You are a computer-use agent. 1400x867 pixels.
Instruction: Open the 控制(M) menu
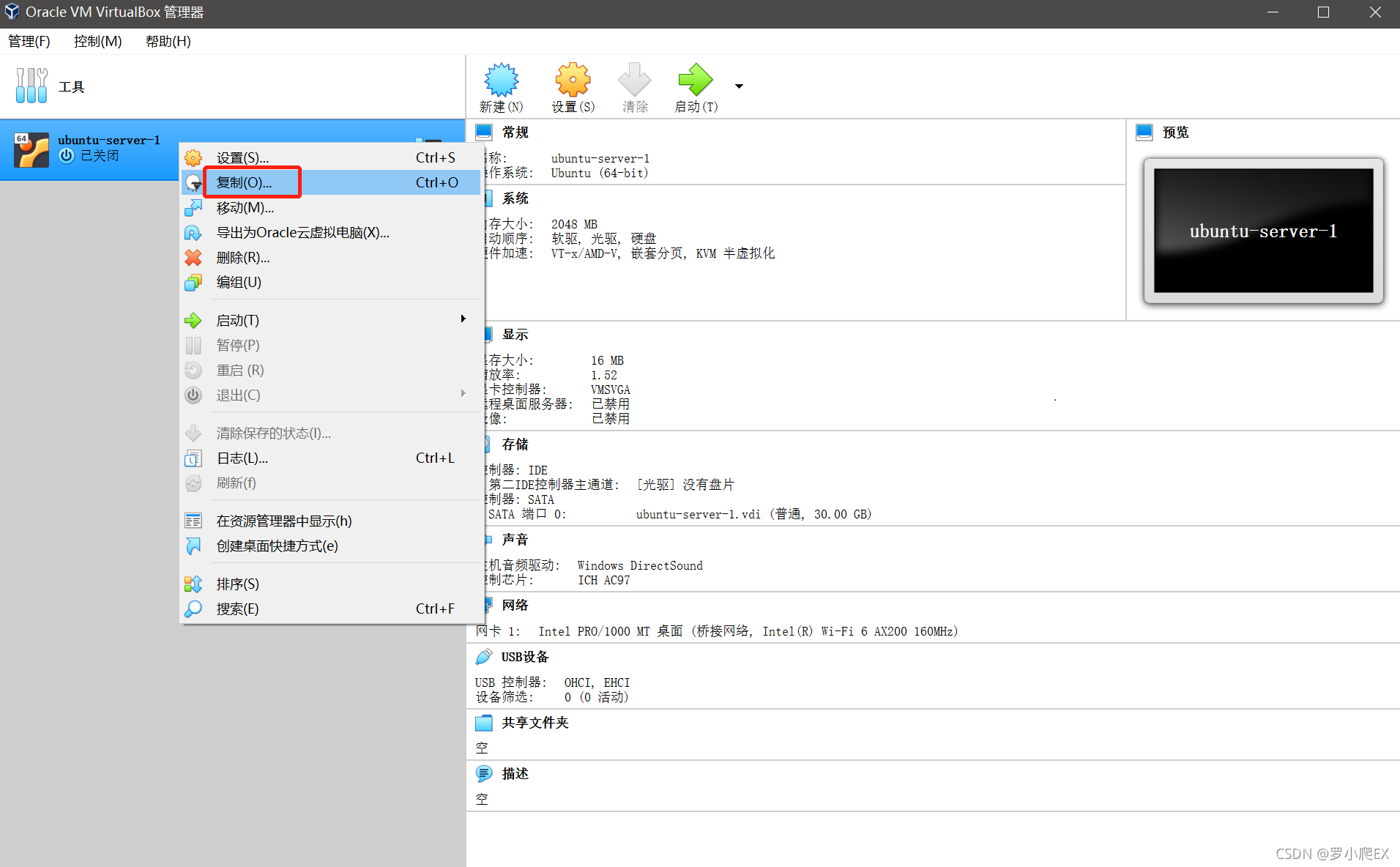click(x=98, y=42)
